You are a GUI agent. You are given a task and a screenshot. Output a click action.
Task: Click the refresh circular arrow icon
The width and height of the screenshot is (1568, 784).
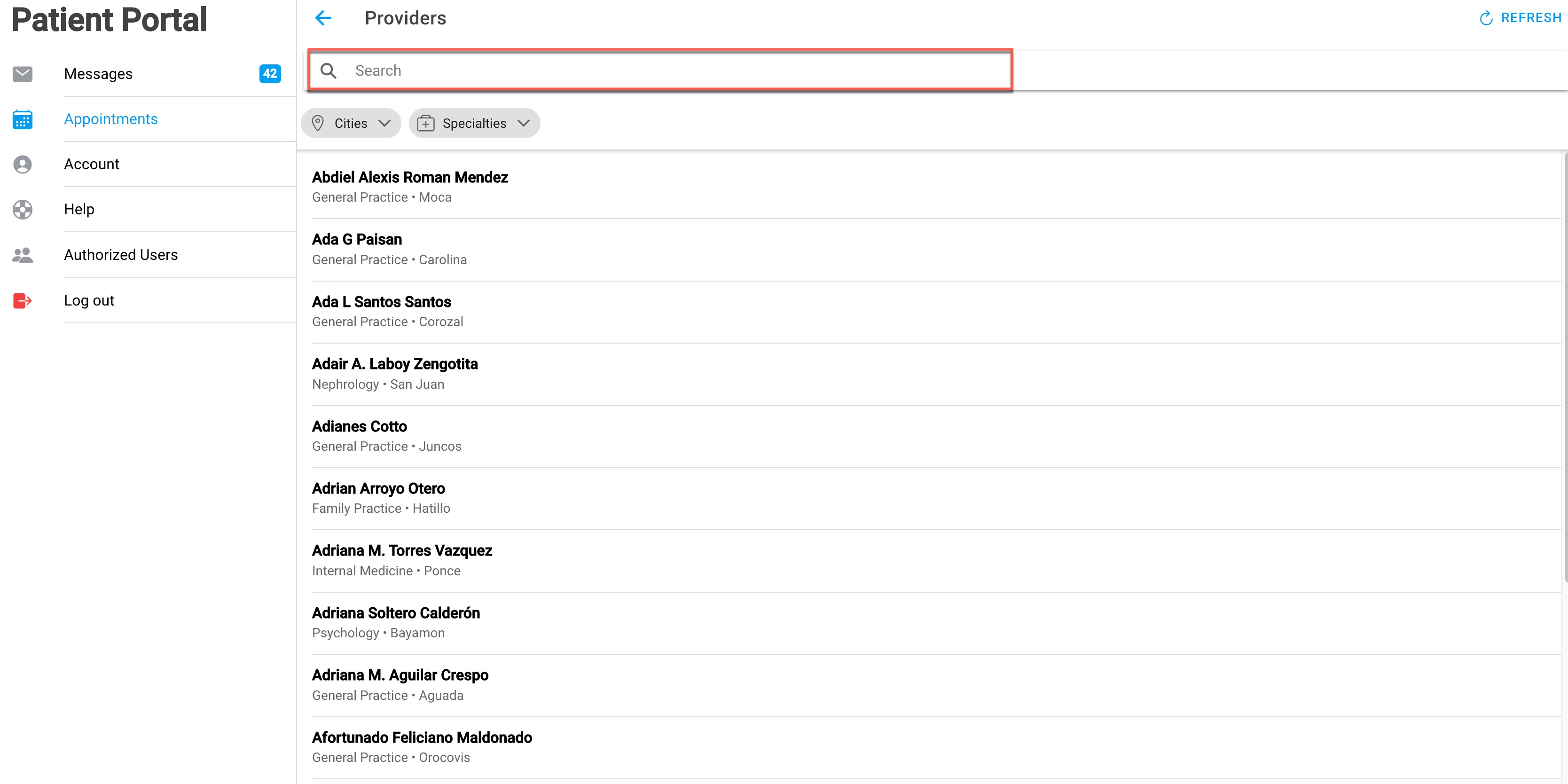click(x=1486, y=18)
